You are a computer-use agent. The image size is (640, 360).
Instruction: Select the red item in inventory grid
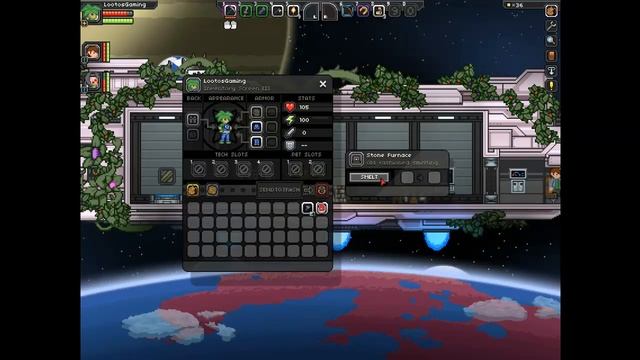(322, 208)
